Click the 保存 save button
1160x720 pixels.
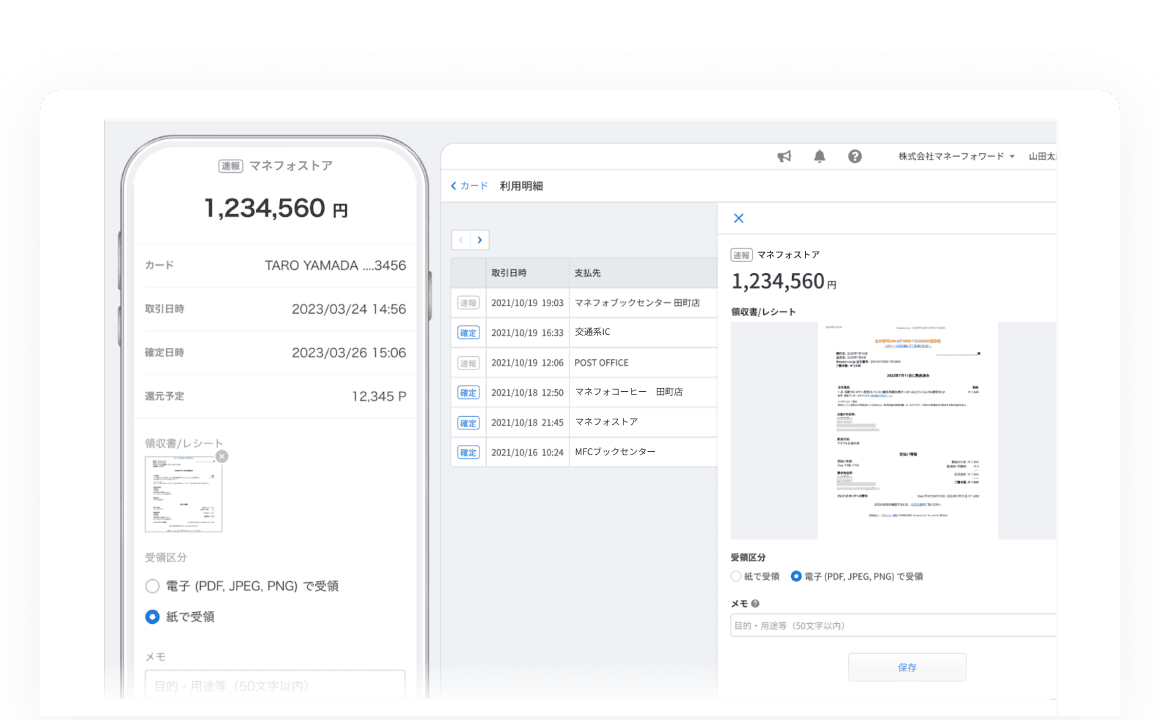[x=907, y=667]
